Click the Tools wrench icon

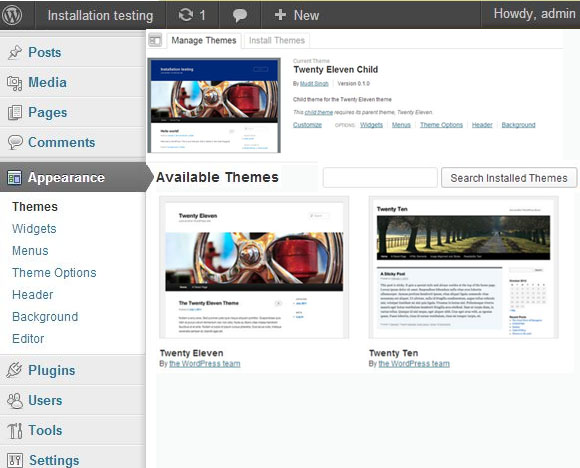[15, 431]
